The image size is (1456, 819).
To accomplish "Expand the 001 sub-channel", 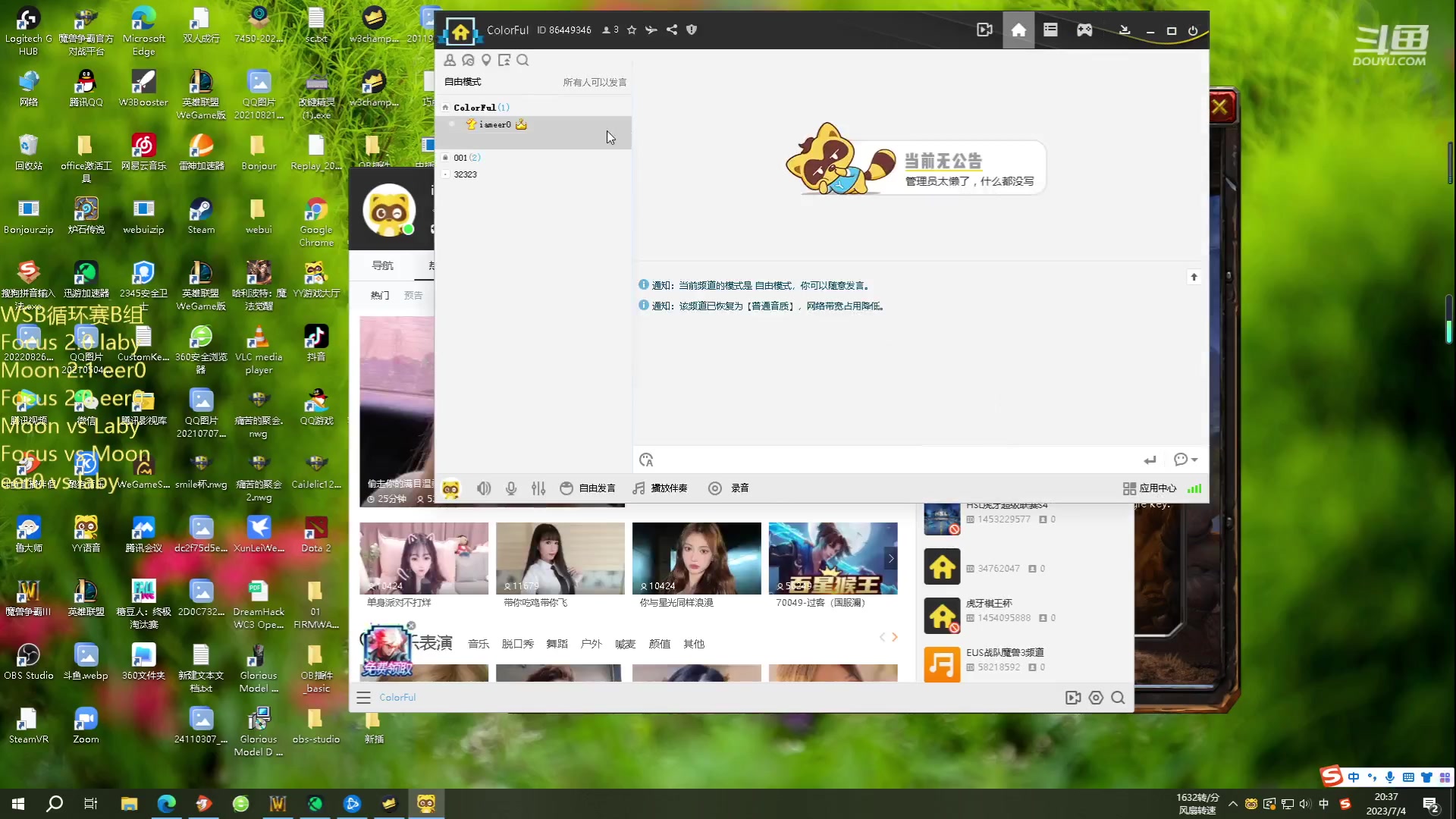I will click(446, 158).
